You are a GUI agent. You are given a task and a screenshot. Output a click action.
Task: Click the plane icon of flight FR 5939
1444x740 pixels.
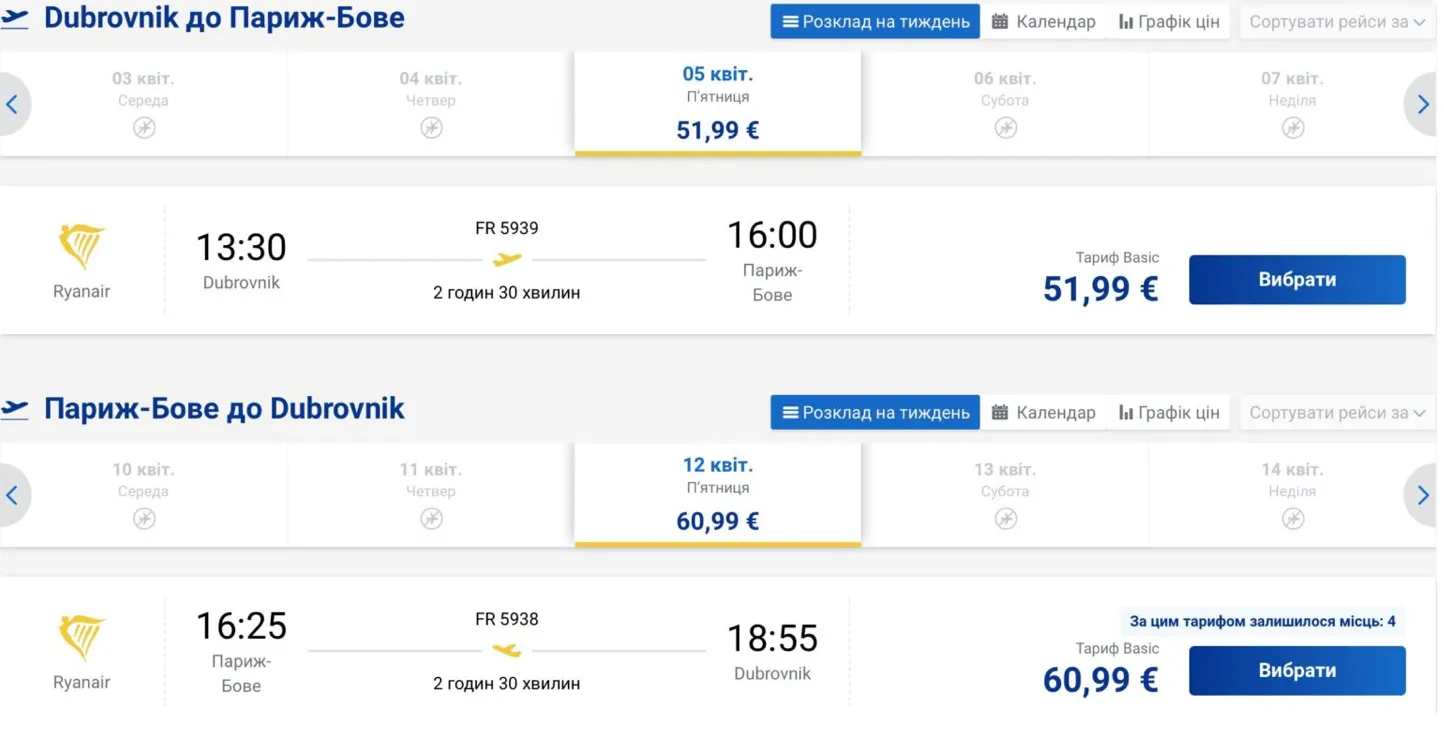click(507, 260)
